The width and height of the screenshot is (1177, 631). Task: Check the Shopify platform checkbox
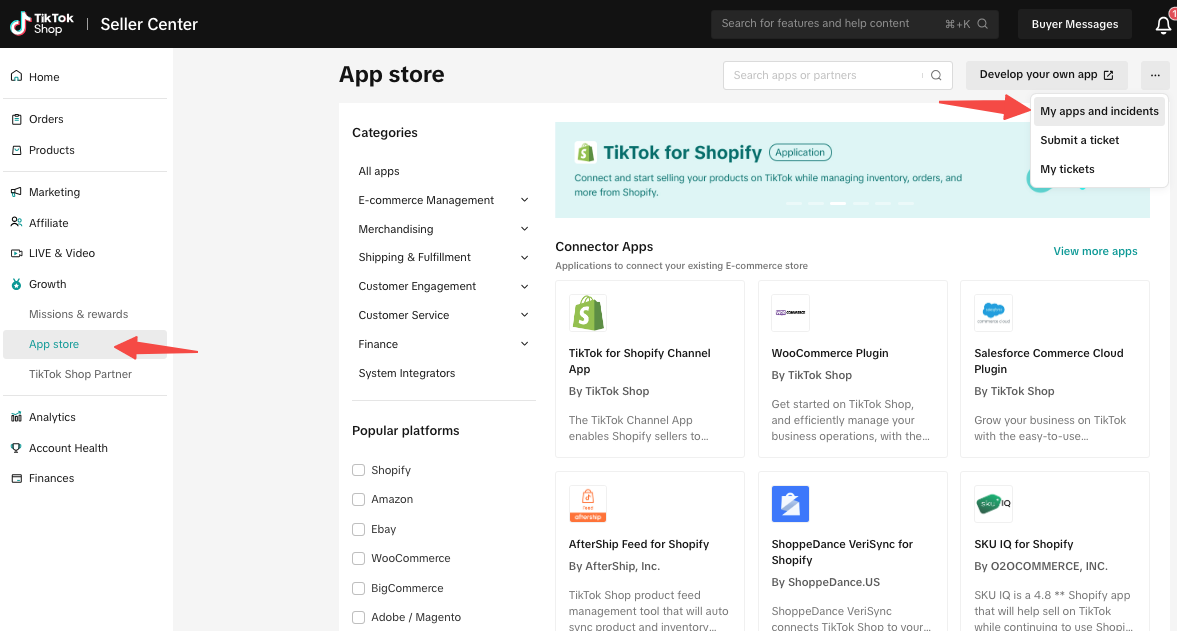point(359,470)
